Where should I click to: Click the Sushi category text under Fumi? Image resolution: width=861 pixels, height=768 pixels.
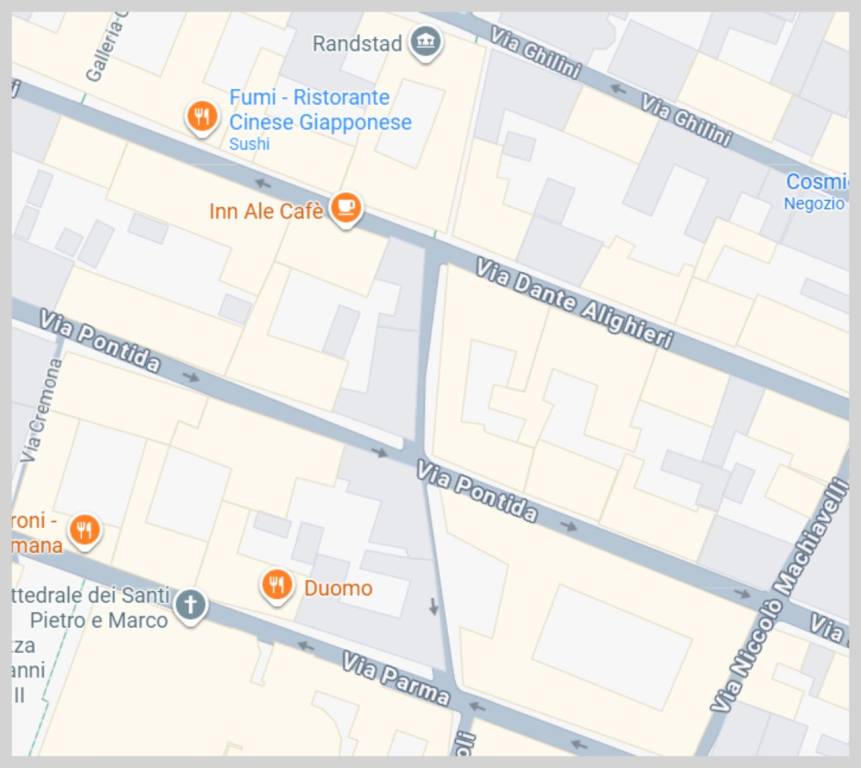[249, 144]
